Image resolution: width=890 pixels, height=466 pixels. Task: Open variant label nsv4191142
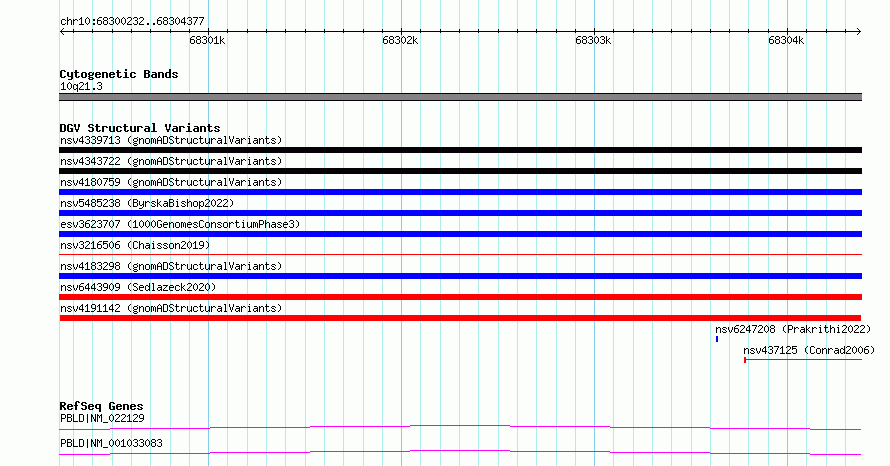(x=171, y=308)
